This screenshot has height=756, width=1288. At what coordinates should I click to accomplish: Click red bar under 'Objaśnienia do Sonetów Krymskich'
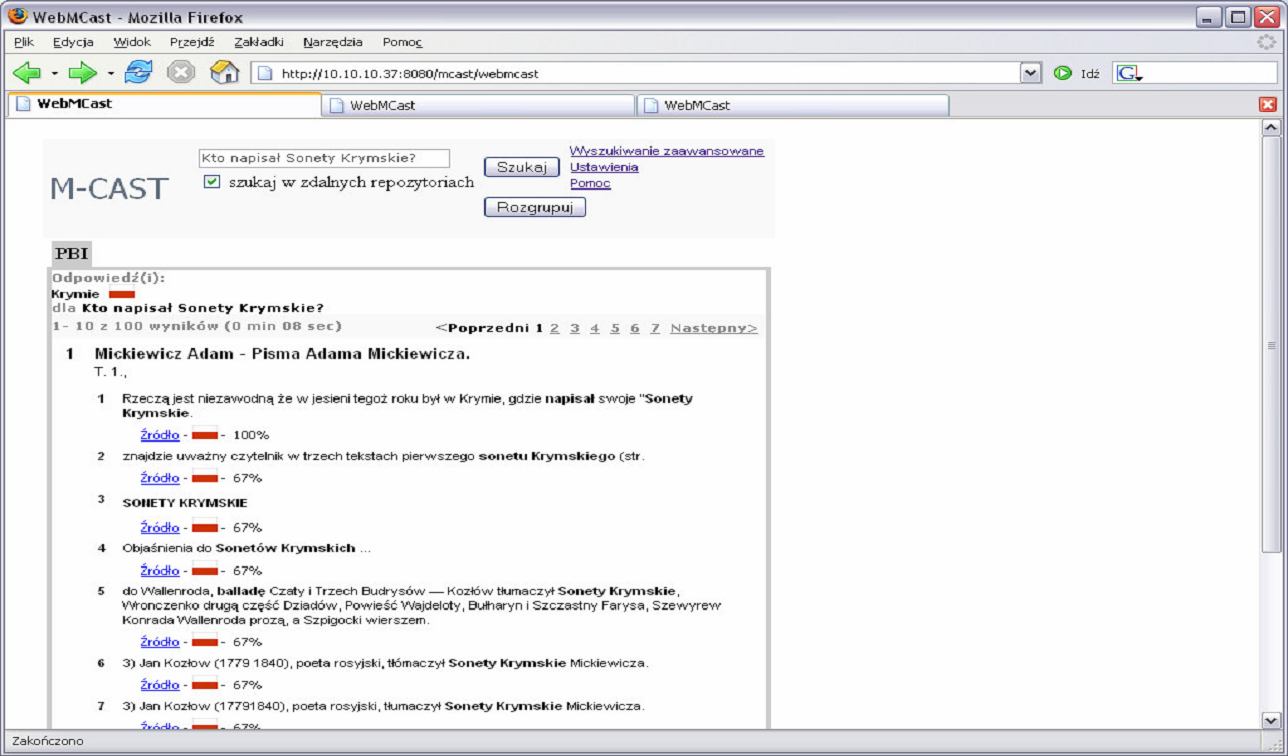pyautogui.click(x=205, y=571)
